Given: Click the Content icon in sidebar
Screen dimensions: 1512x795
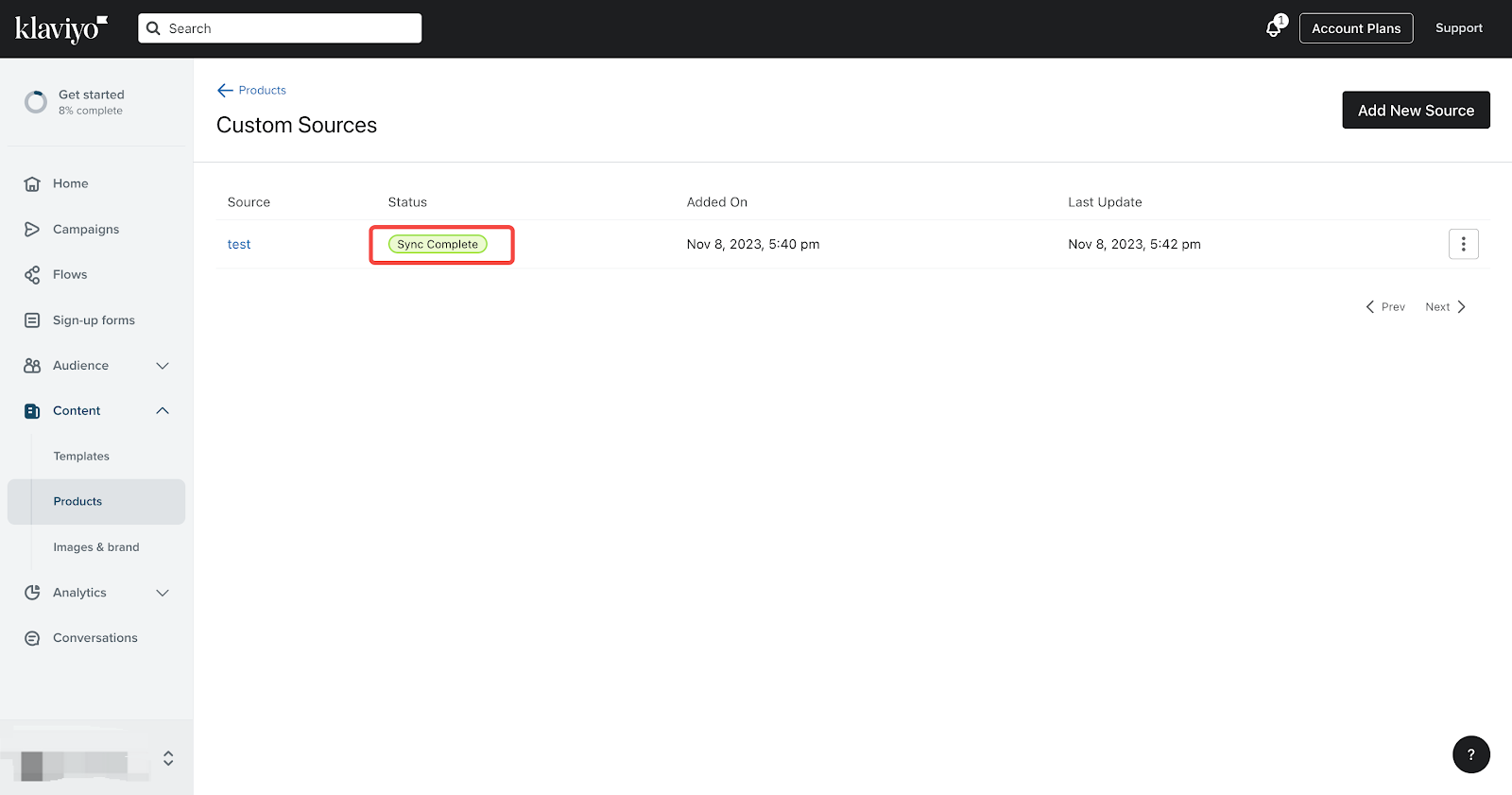Looking at the screenshot, I should 32,411.
